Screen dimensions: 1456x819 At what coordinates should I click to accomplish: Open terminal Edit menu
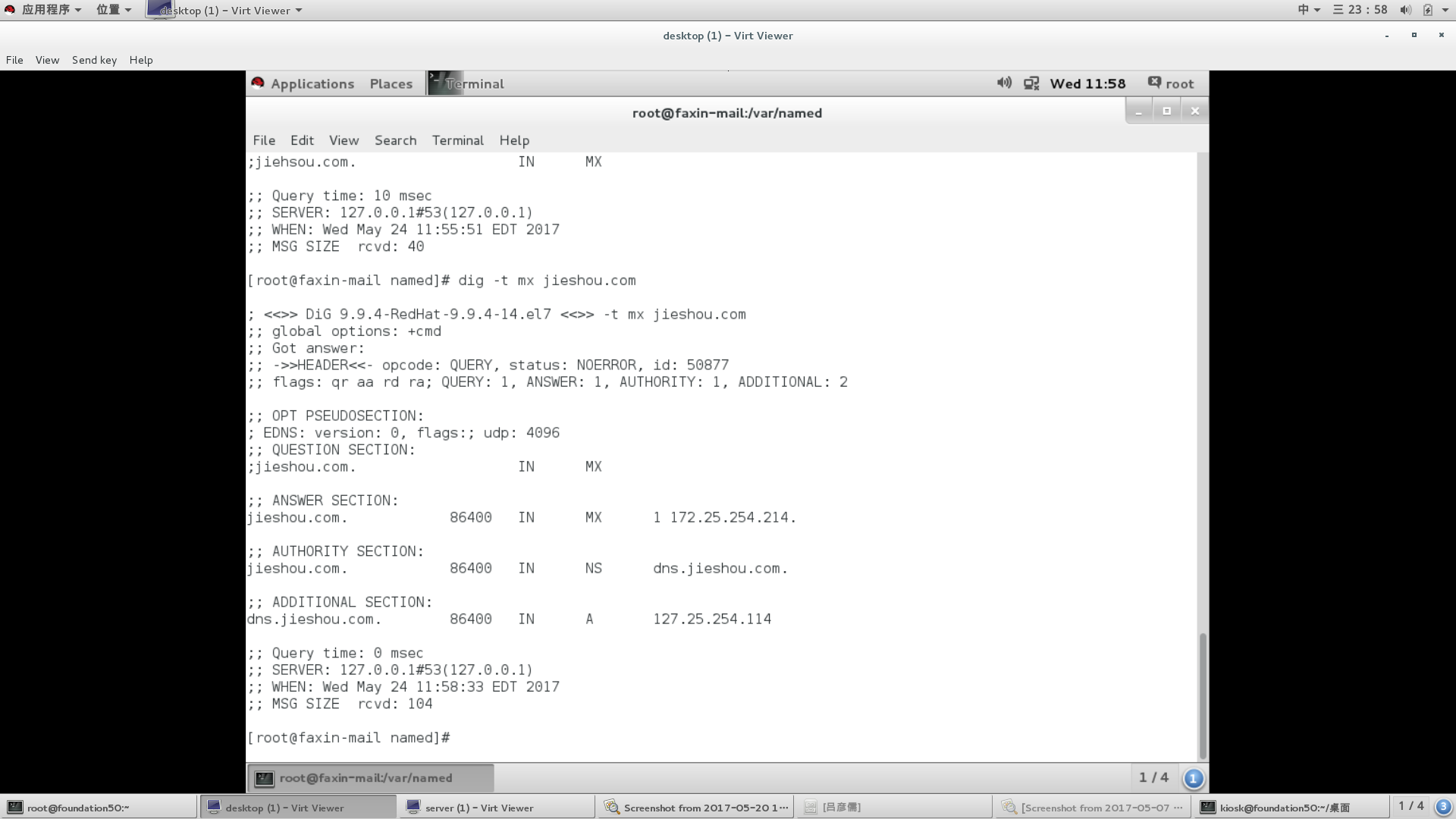click(302, 140)
